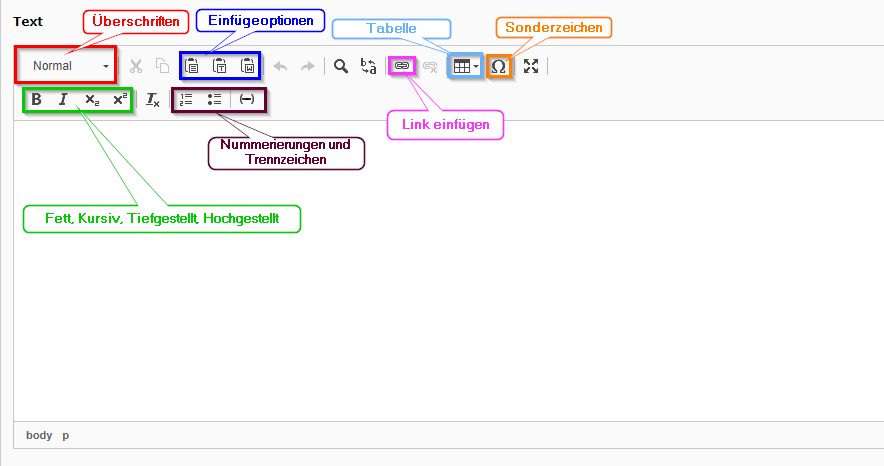
Task: Toggle italic formatting
Action: click(63, 99)
